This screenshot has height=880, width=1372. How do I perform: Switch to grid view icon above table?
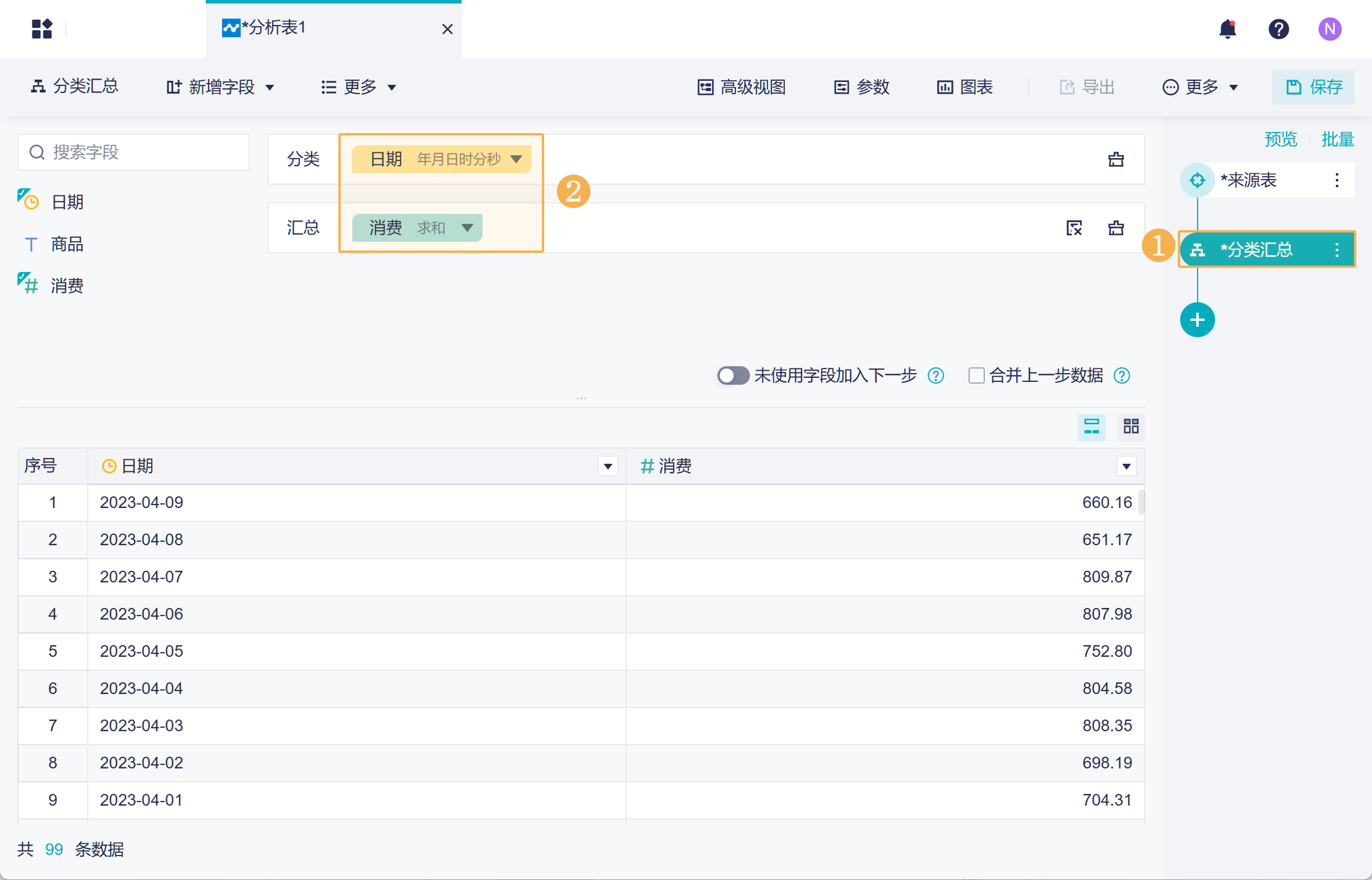click(1131, 427)
